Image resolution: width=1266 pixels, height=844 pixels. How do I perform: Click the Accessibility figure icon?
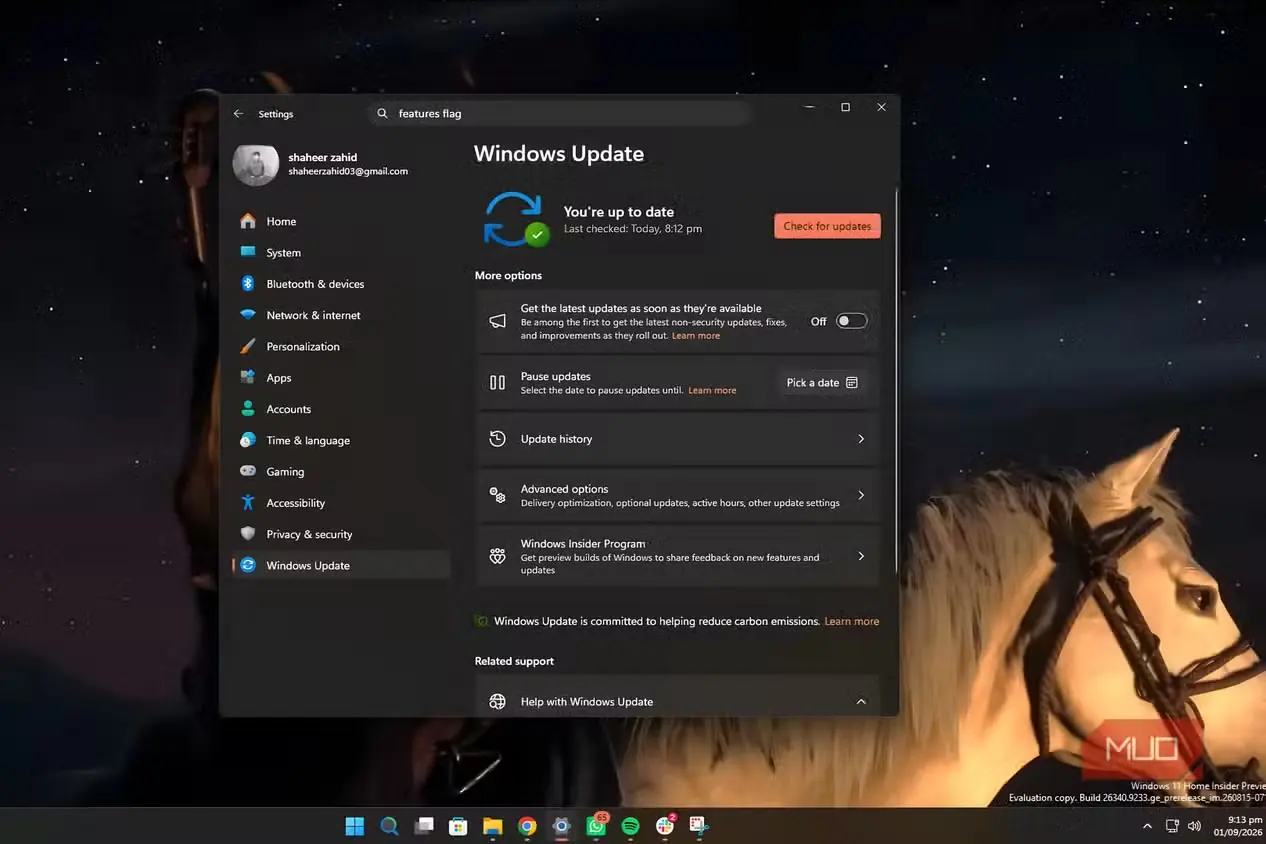coord(248,503)
